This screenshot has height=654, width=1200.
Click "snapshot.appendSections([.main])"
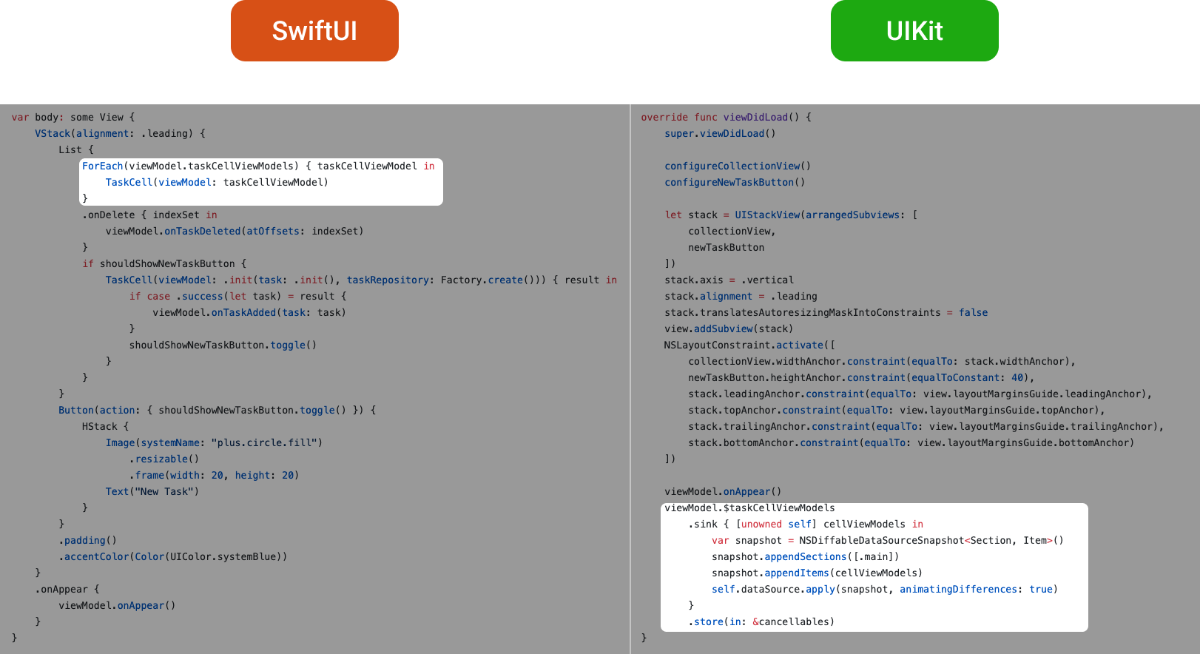click(x=806, y=556)
